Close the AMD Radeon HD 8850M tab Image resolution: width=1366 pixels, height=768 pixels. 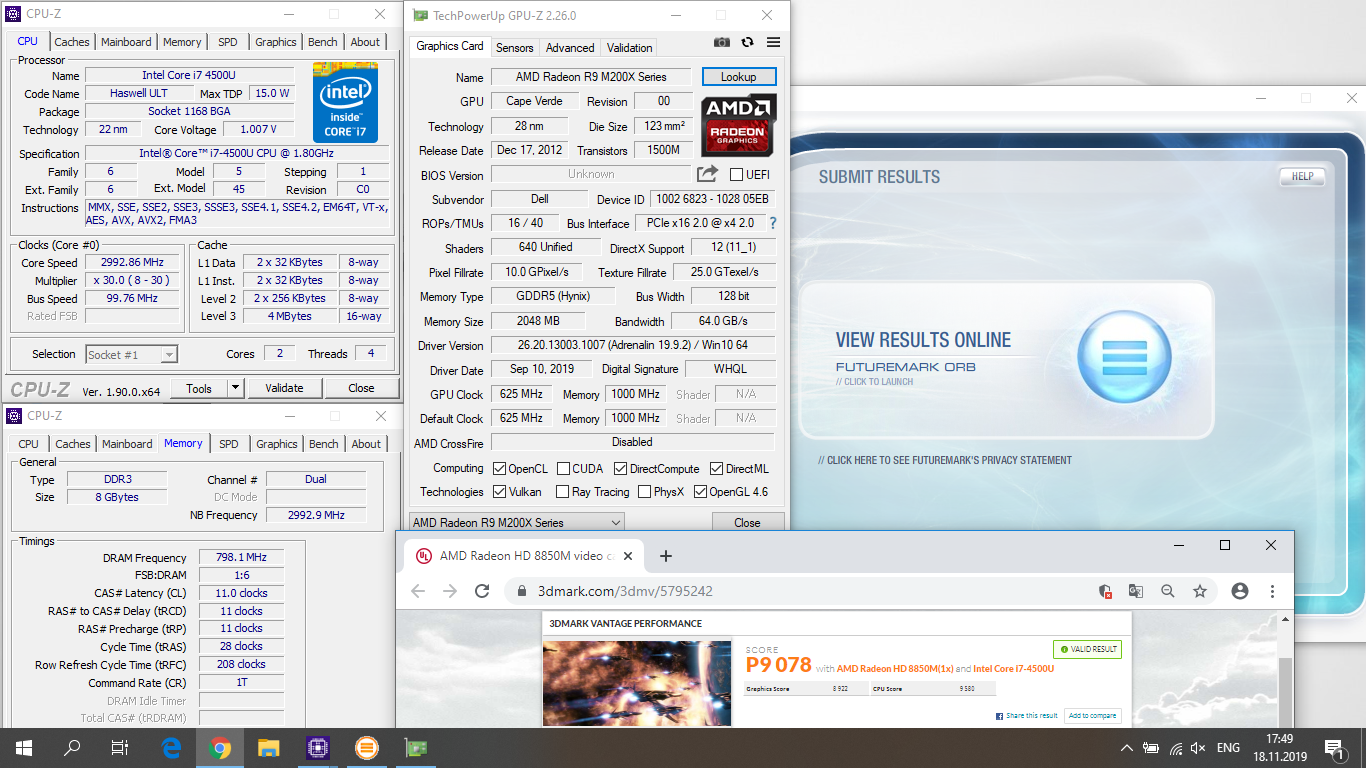(628, 556)
